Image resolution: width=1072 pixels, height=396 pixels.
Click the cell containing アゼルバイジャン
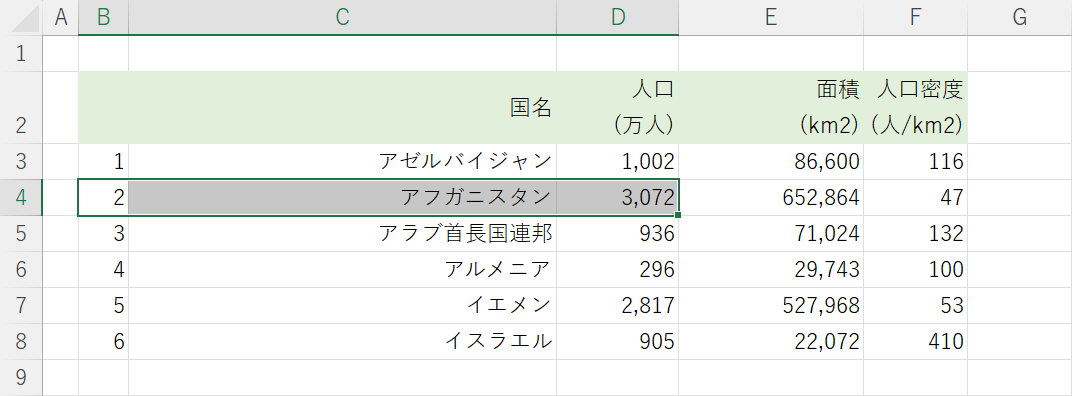(x=343, y=162)
